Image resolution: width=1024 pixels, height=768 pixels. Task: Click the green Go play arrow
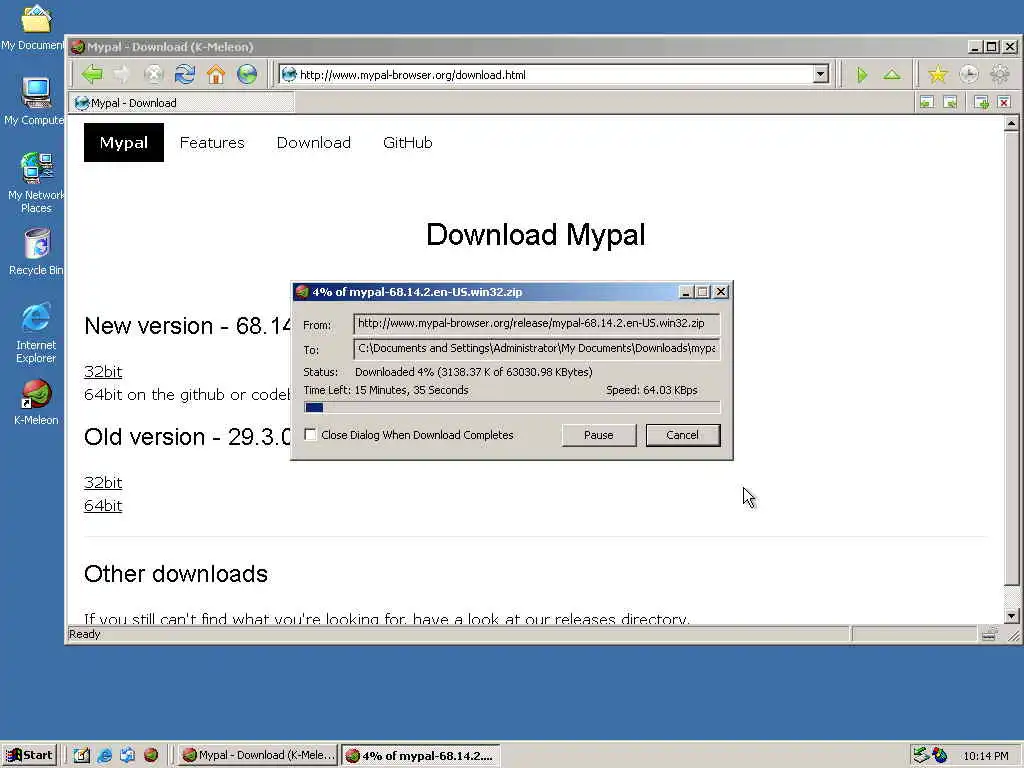862,74
